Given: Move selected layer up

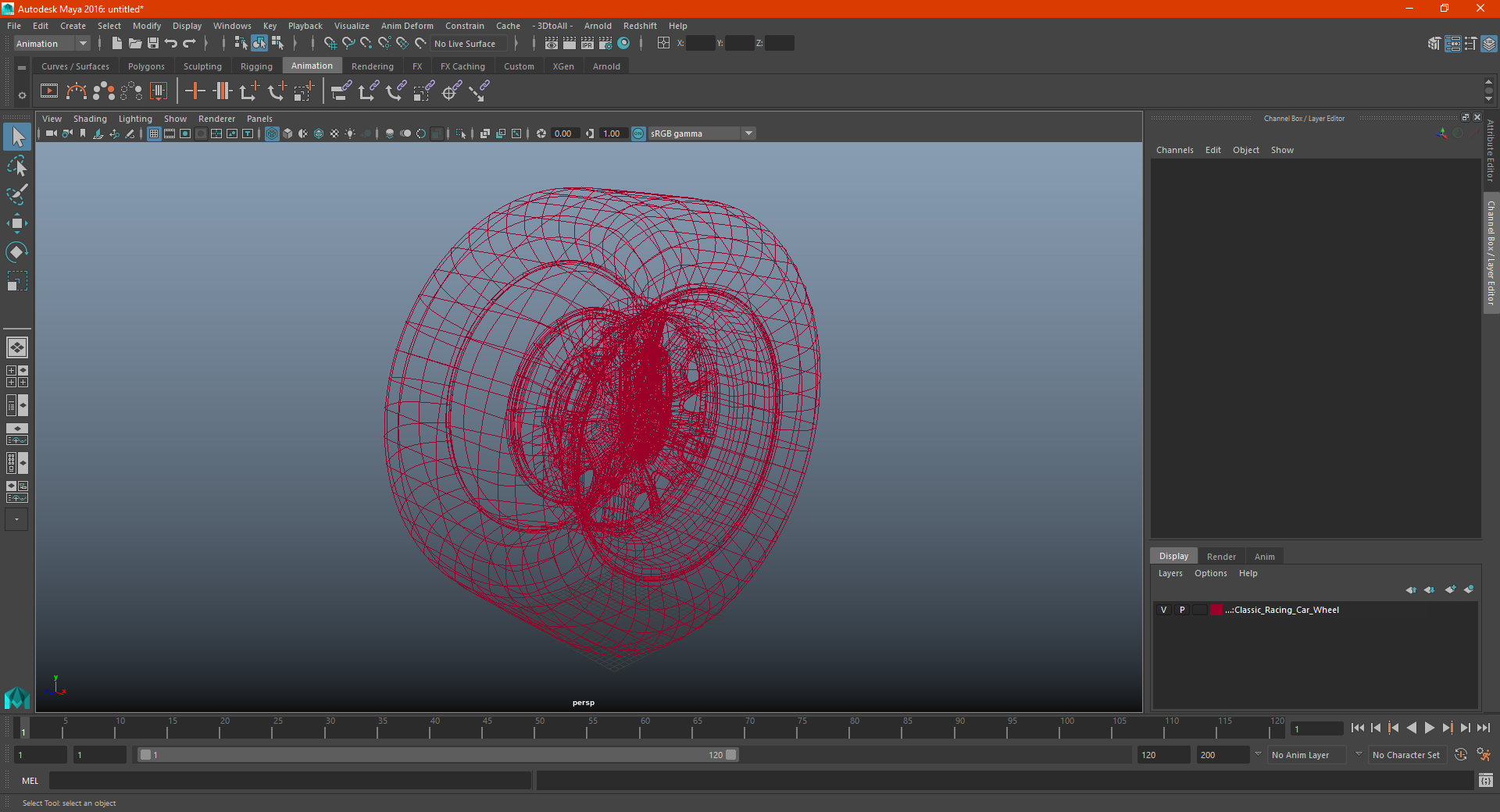Looking at the screenshot, I should [x=1411, y=589].
